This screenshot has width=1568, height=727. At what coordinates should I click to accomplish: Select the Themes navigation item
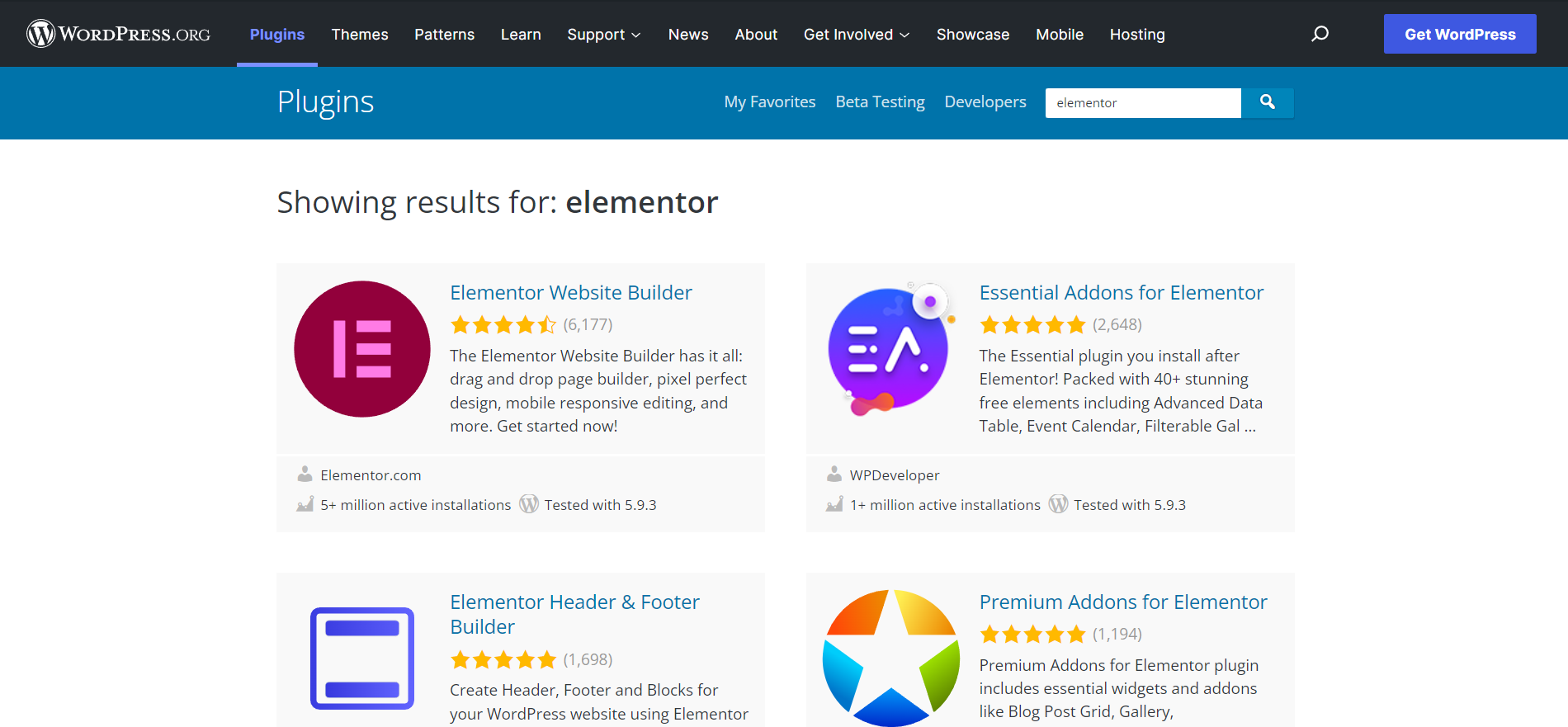(x=359, y=34)
